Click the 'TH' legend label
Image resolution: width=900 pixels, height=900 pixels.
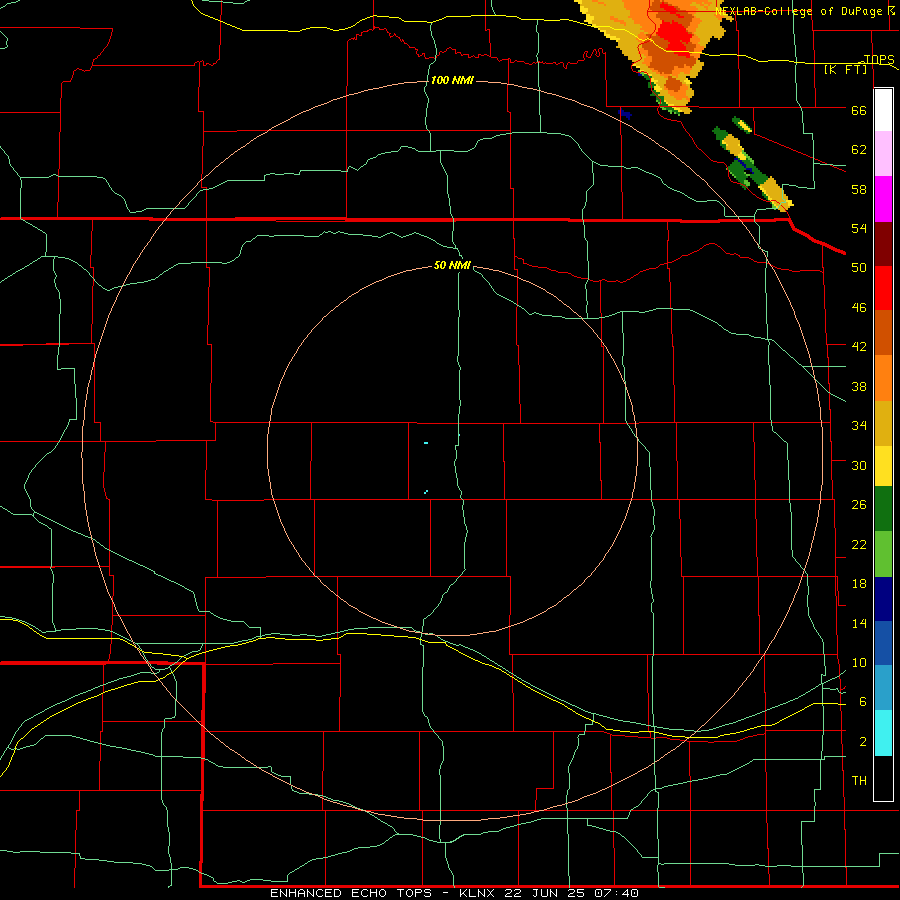[x=859, y=781]
